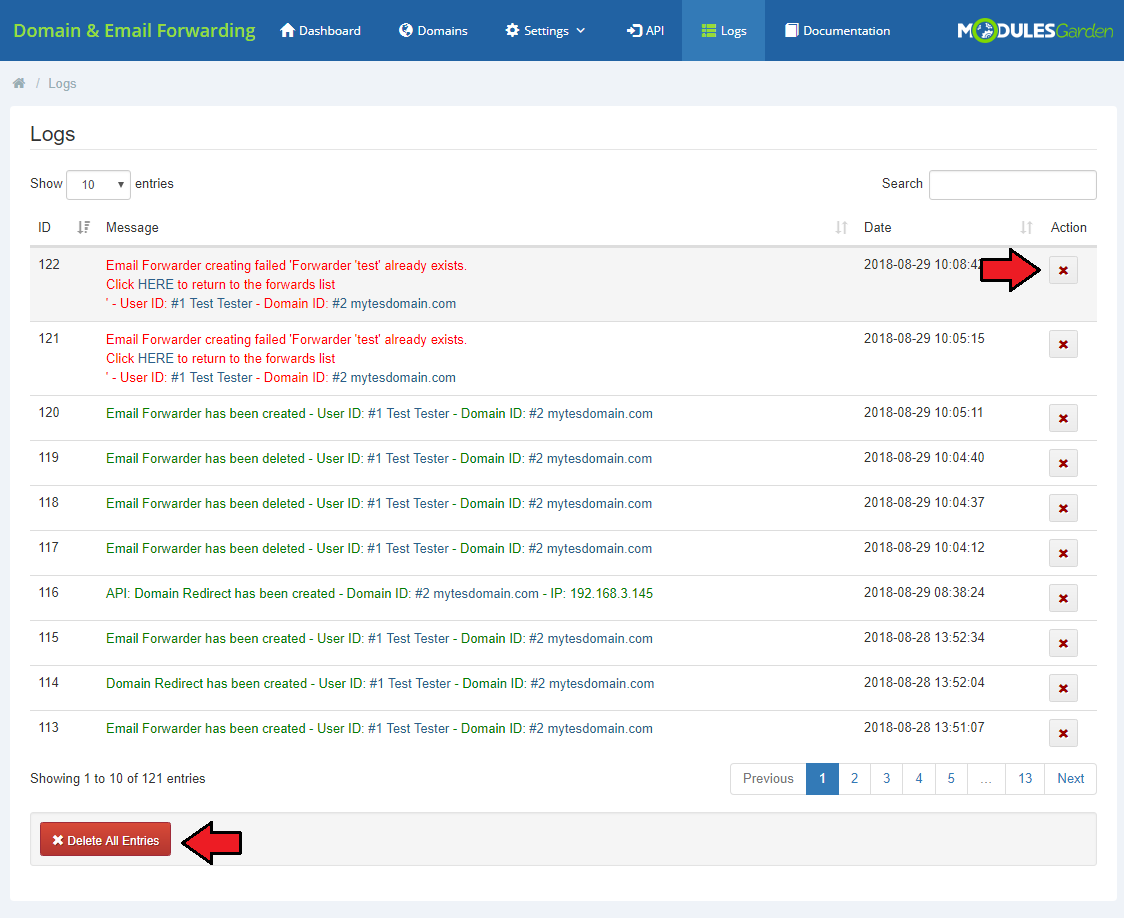Click Domain & Email Forwarding title
Image resolution: width=1124 pixels, height=918 pixels.
tap(134, 31)
